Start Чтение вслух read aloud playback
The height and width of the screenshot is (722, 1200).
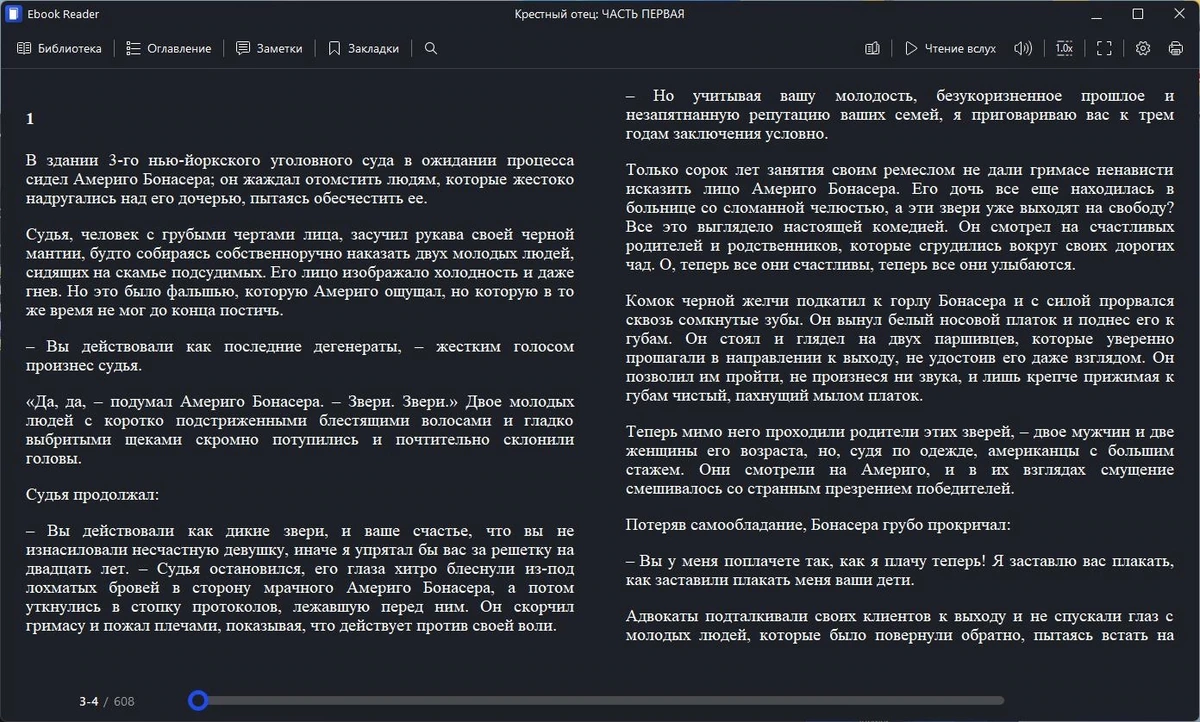click(x=951, y=48)
